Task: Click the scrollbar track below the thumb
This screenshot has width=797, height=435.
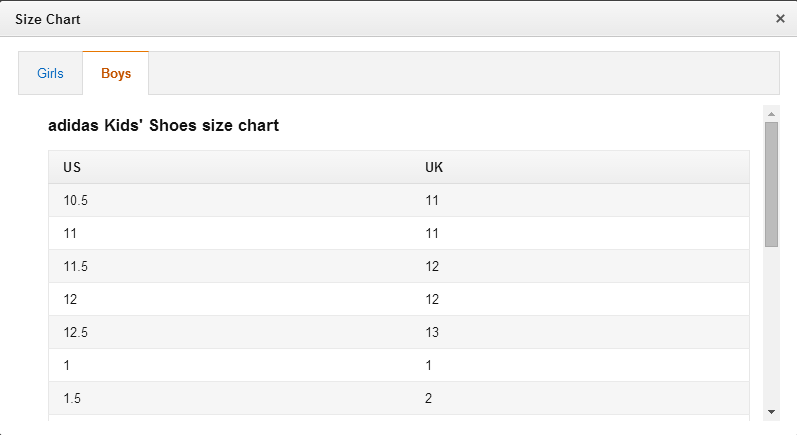Action: (772, 325)
